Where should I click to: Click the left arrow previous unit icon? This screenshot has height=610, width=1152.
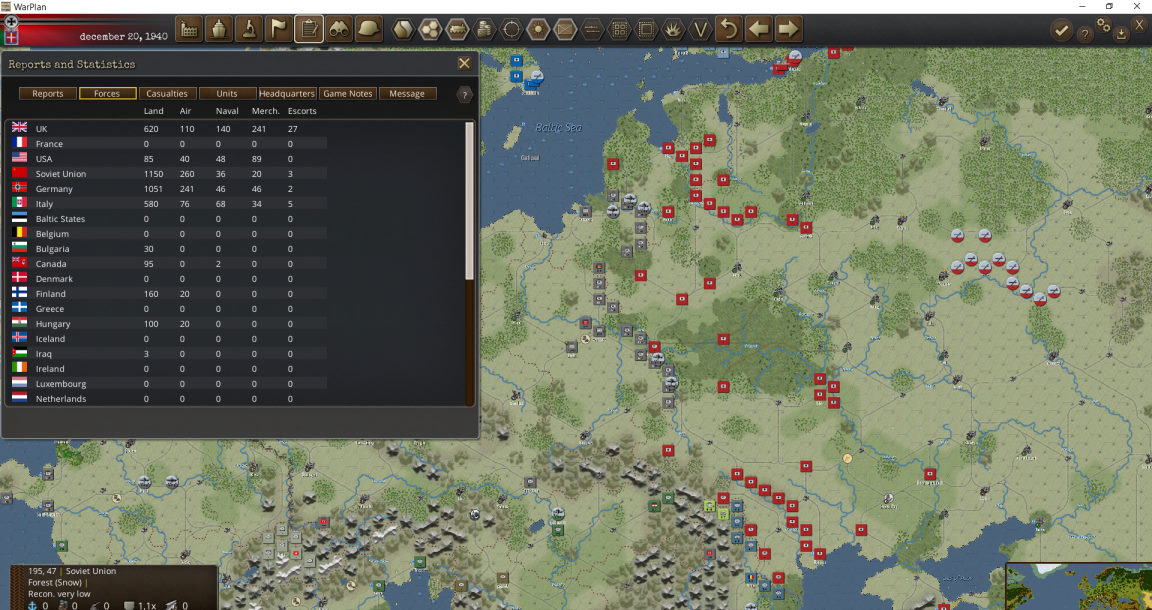click(759, 30)
